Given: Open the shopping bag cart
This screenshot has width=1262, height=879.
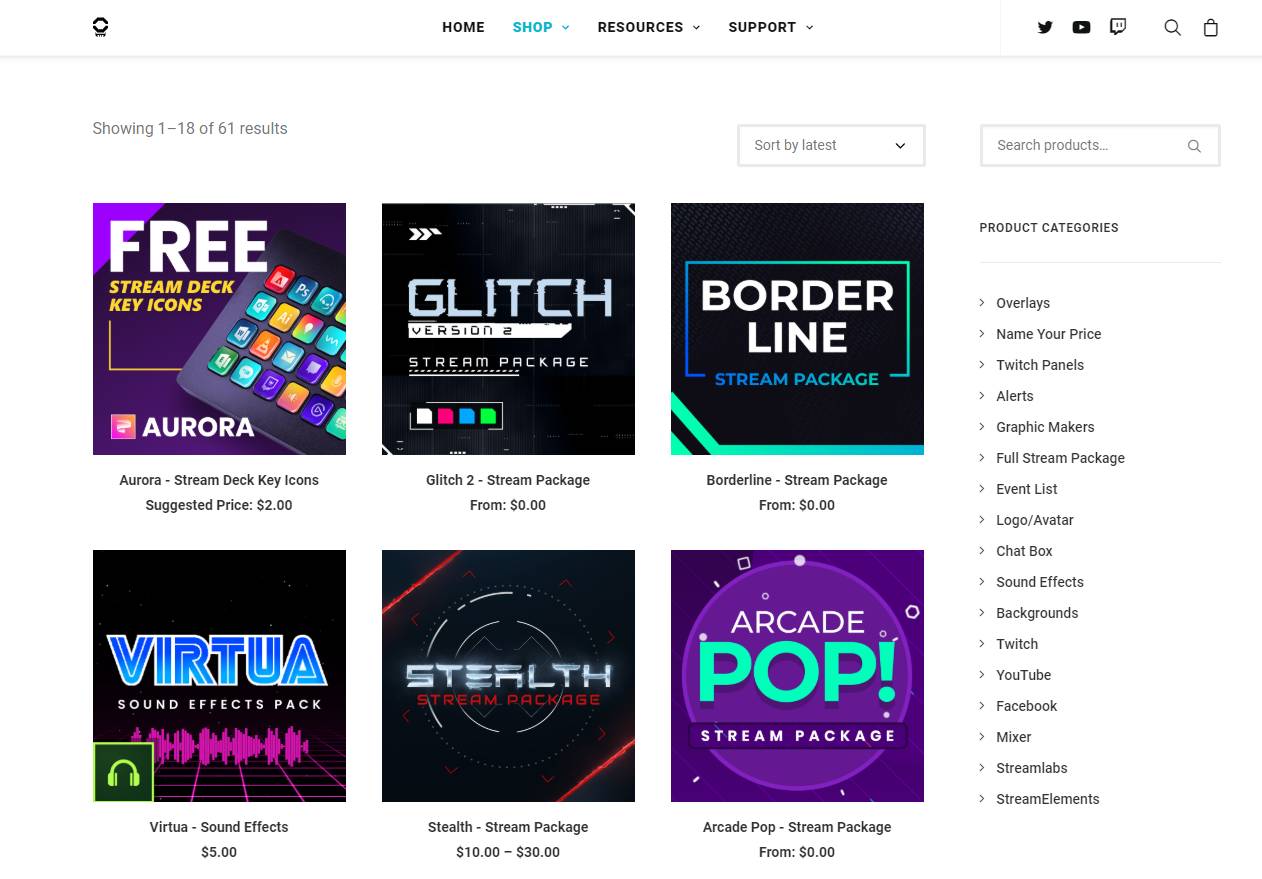Looking at the screenshot, I should [x=1211, y=28].
